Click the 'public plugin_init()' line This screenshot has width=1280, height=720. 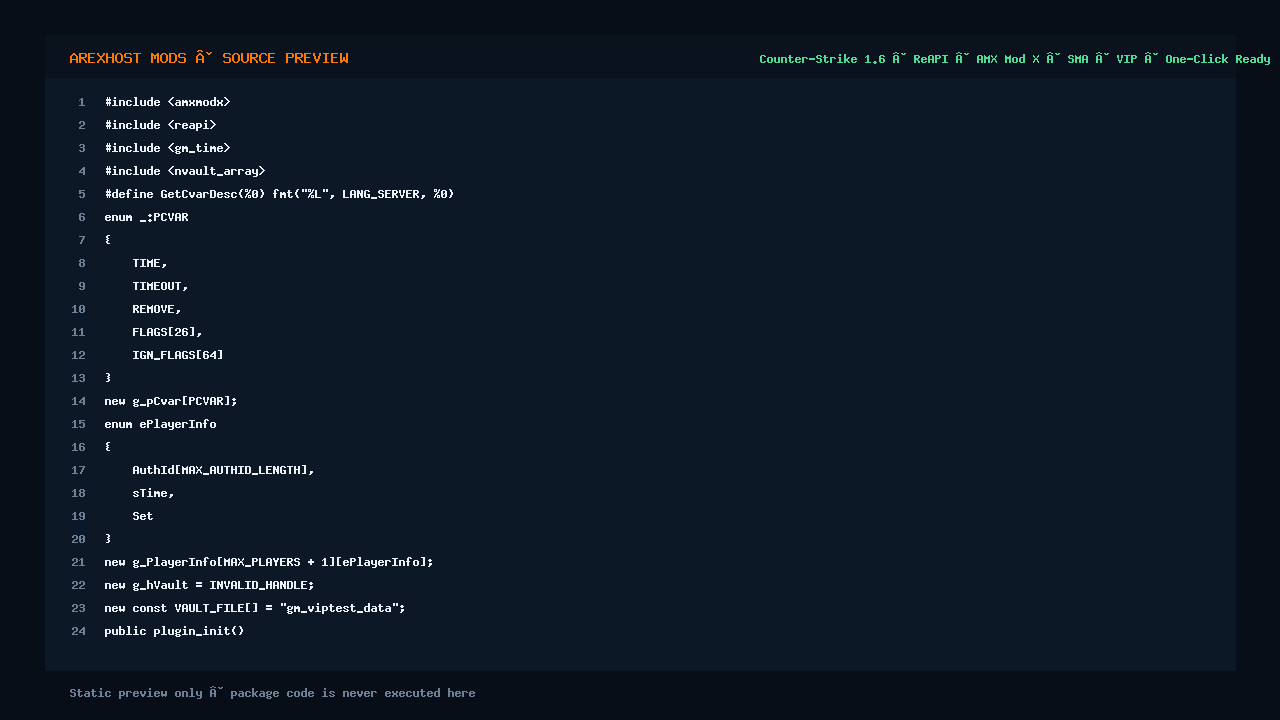(x=174, y=631)
